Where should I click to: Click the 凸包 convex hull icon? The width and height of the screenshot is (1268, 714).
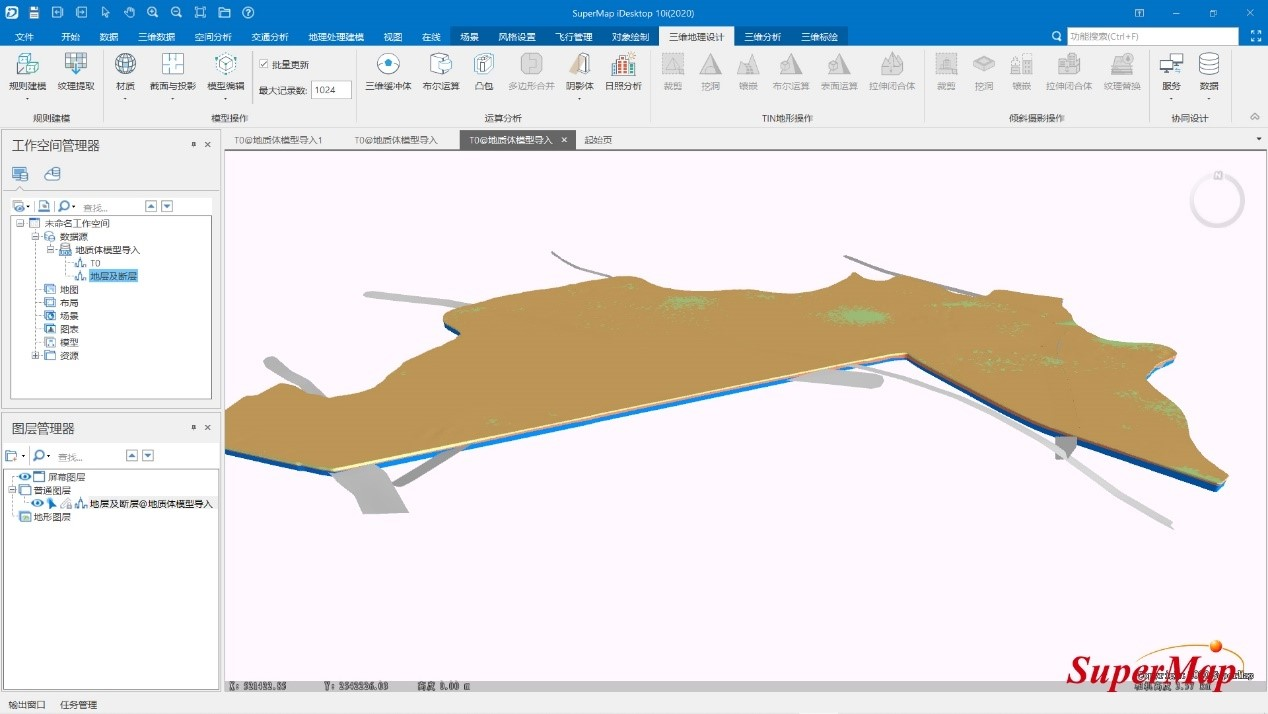[484, 66]
